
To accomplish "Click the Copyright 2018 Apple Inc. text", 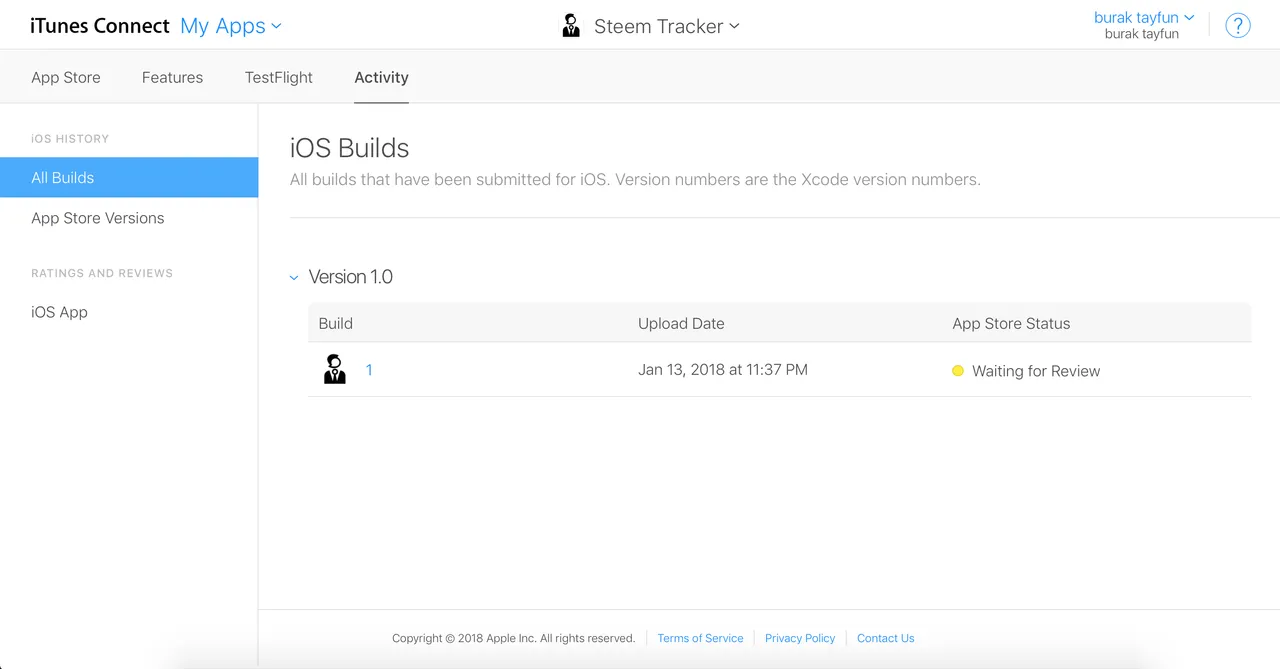I will pos(514,638).
